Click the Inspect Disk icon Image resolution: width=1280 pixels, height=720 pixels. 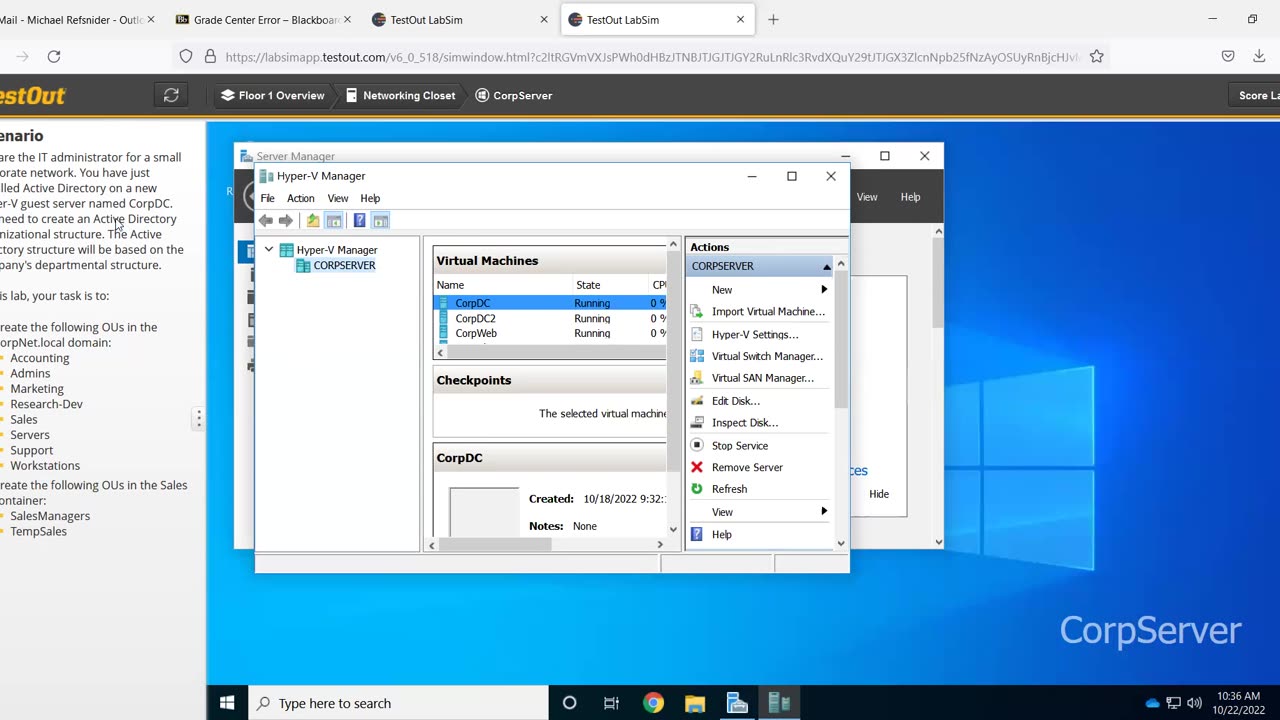[x=697, y=422]
